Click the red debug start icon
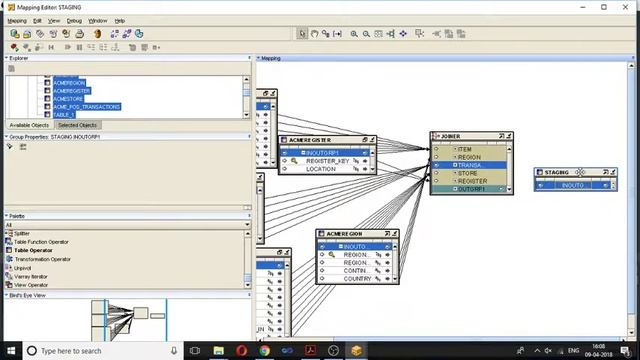The width and height of the screenshot is (640, 360). pyautogui.click(x=14, y=47)
